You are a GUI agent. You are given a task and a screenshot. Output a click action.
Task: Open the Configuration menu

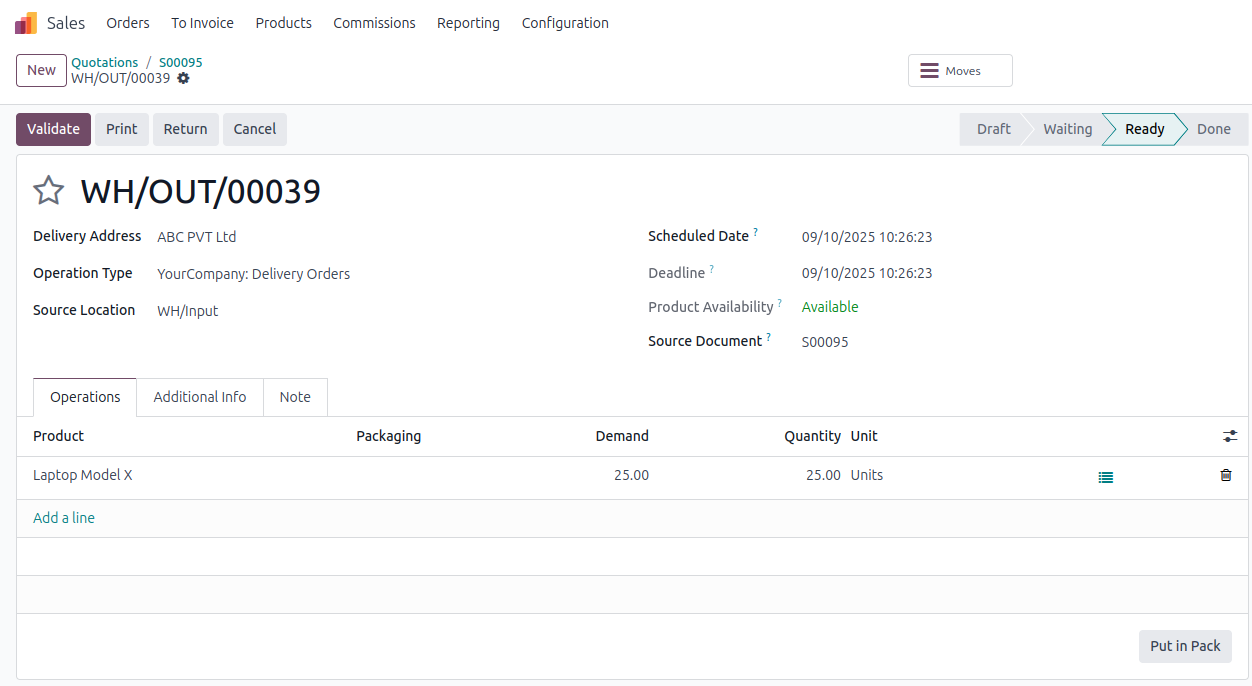(x=564, y=22)
